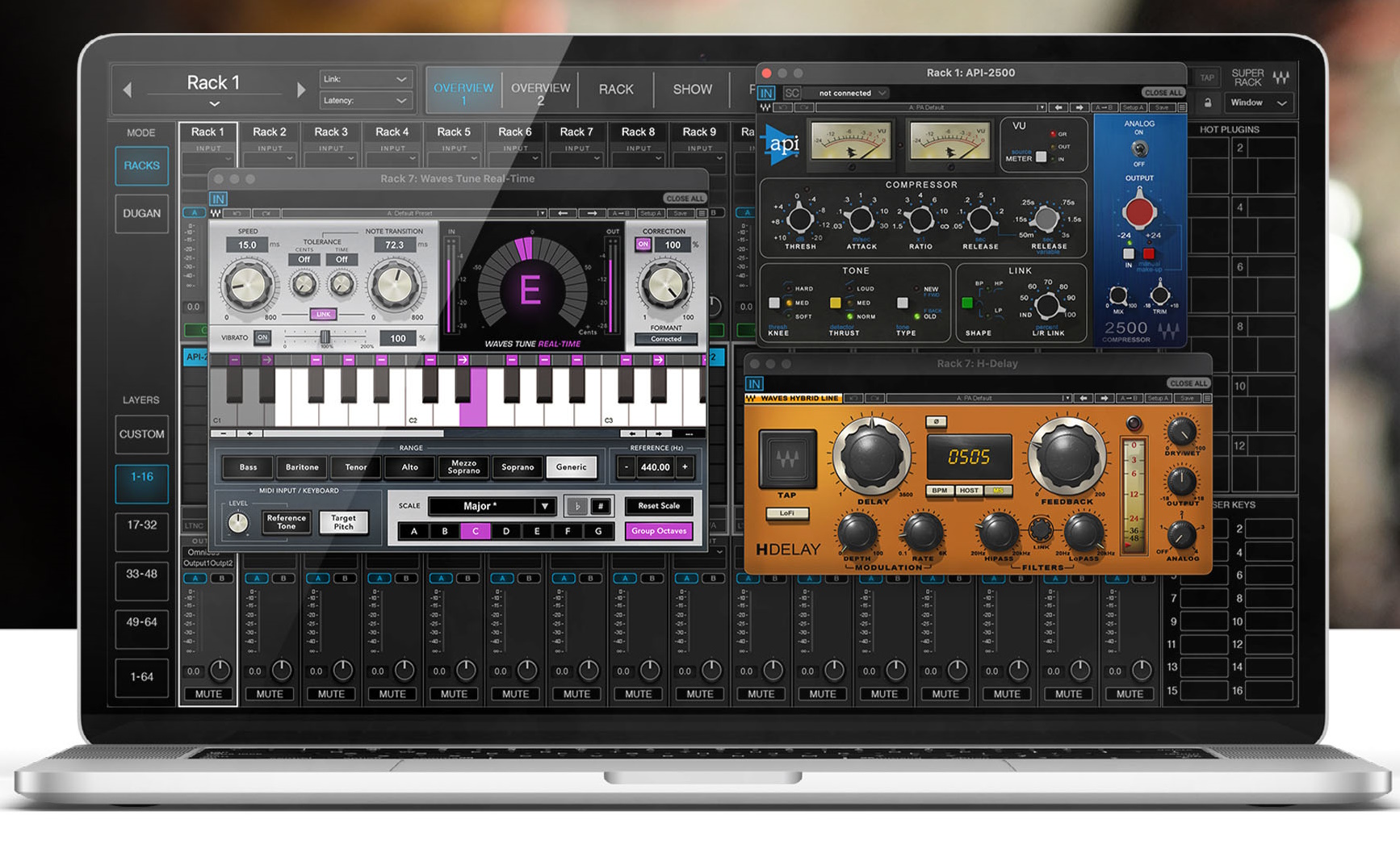Go to the previous rack with left arrow
Image resolution: width=1400 pixels, height=849 pixels.
pos(127,90)
